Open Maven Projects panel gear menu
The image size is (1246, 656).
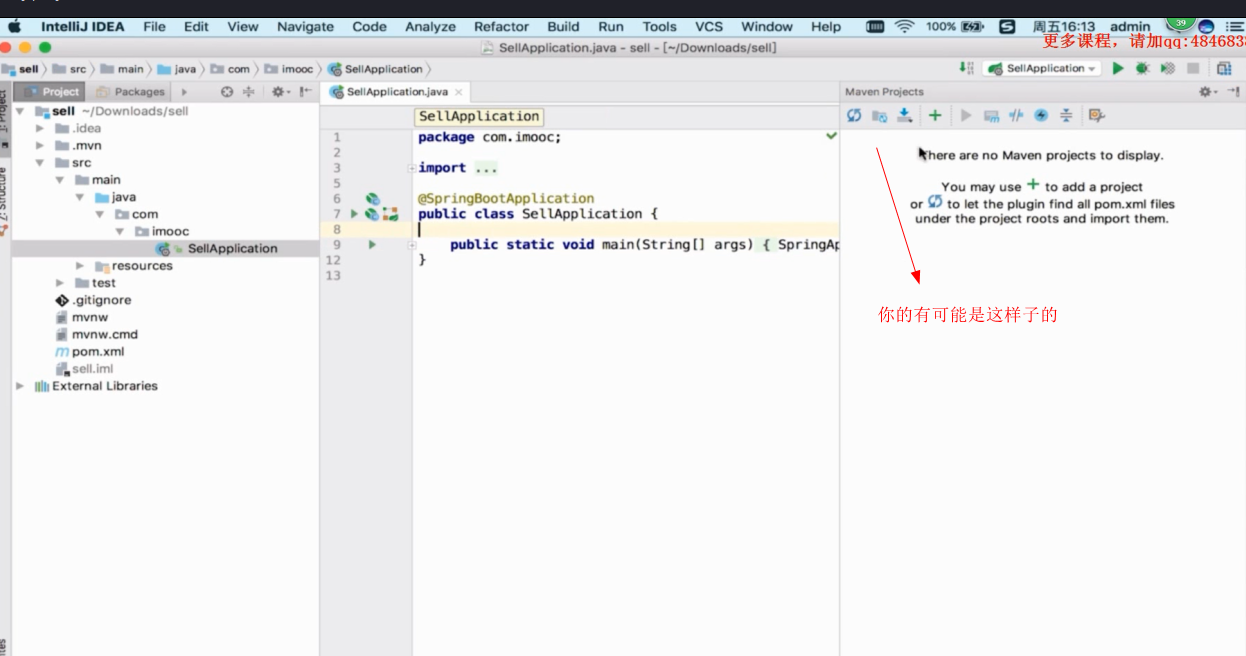(1207, 92)
